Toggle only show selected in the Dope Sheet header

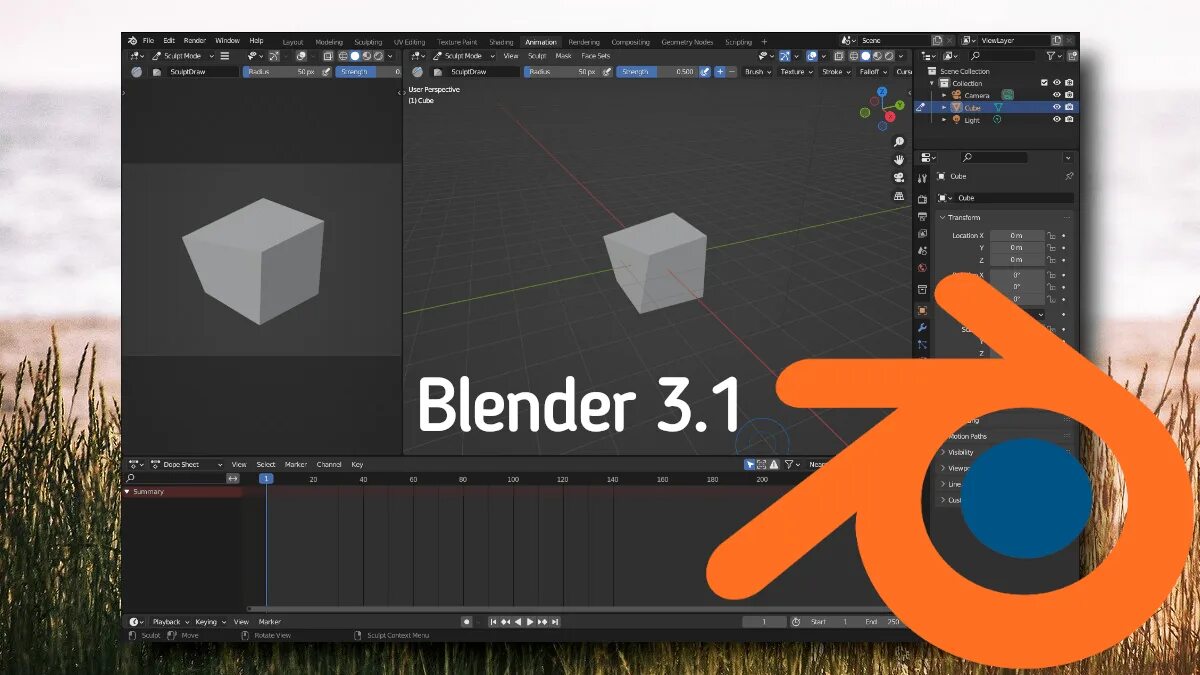749,465
